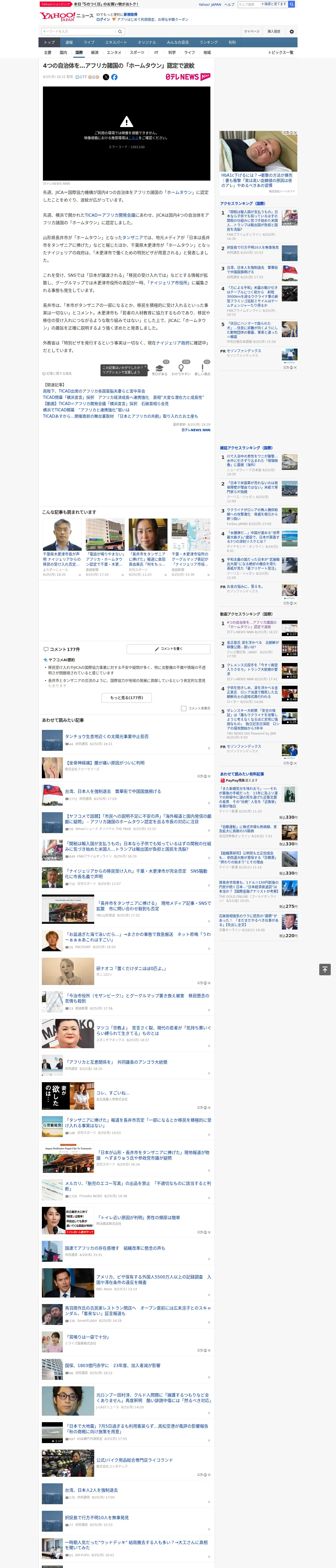The width and height of the screenshot is (336, 1568).
Task: Click 記事に関する報告 report icon
Action: tap(57, 373)
